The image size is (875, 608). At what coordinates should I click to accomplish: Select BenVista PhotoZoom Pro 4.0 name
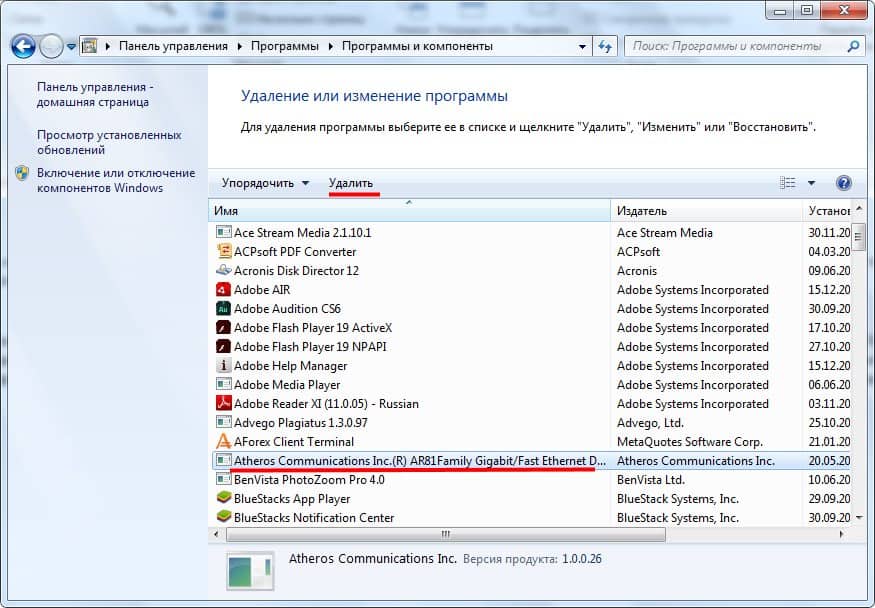(309, 480)
